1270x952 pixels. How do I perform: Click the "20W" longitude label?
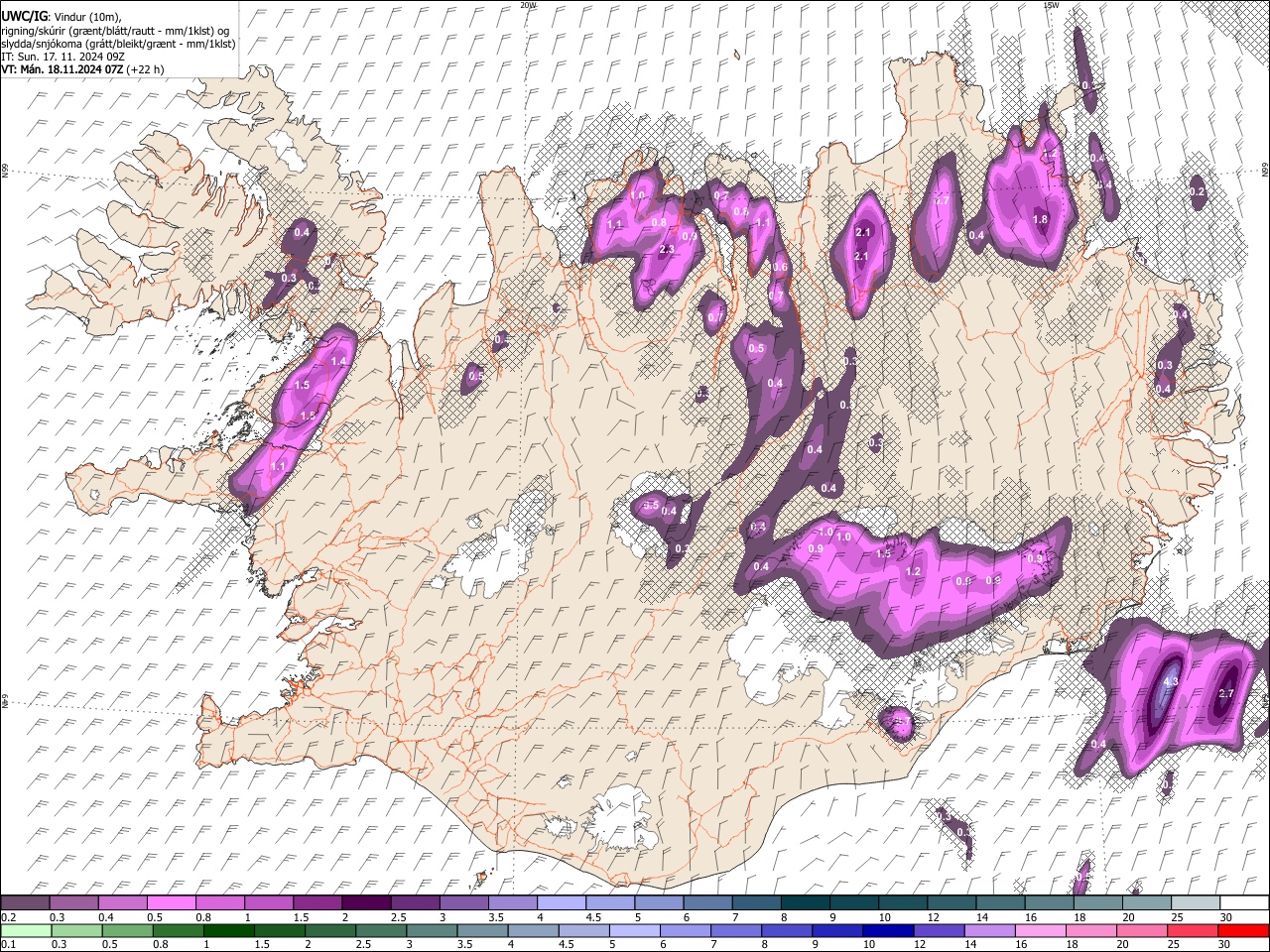coord(528,5)
